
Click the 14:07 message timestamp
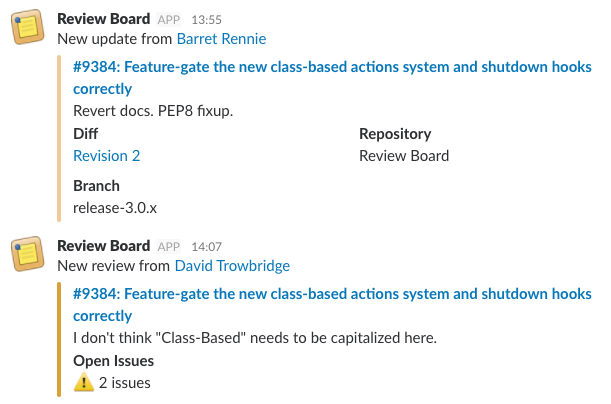click(x=206, y=246)
